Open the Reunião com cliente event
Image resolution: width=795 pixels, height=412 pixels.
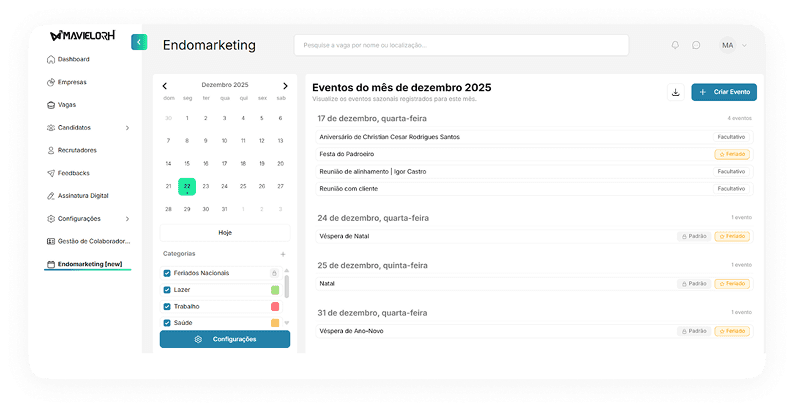[x=534, y=189]
